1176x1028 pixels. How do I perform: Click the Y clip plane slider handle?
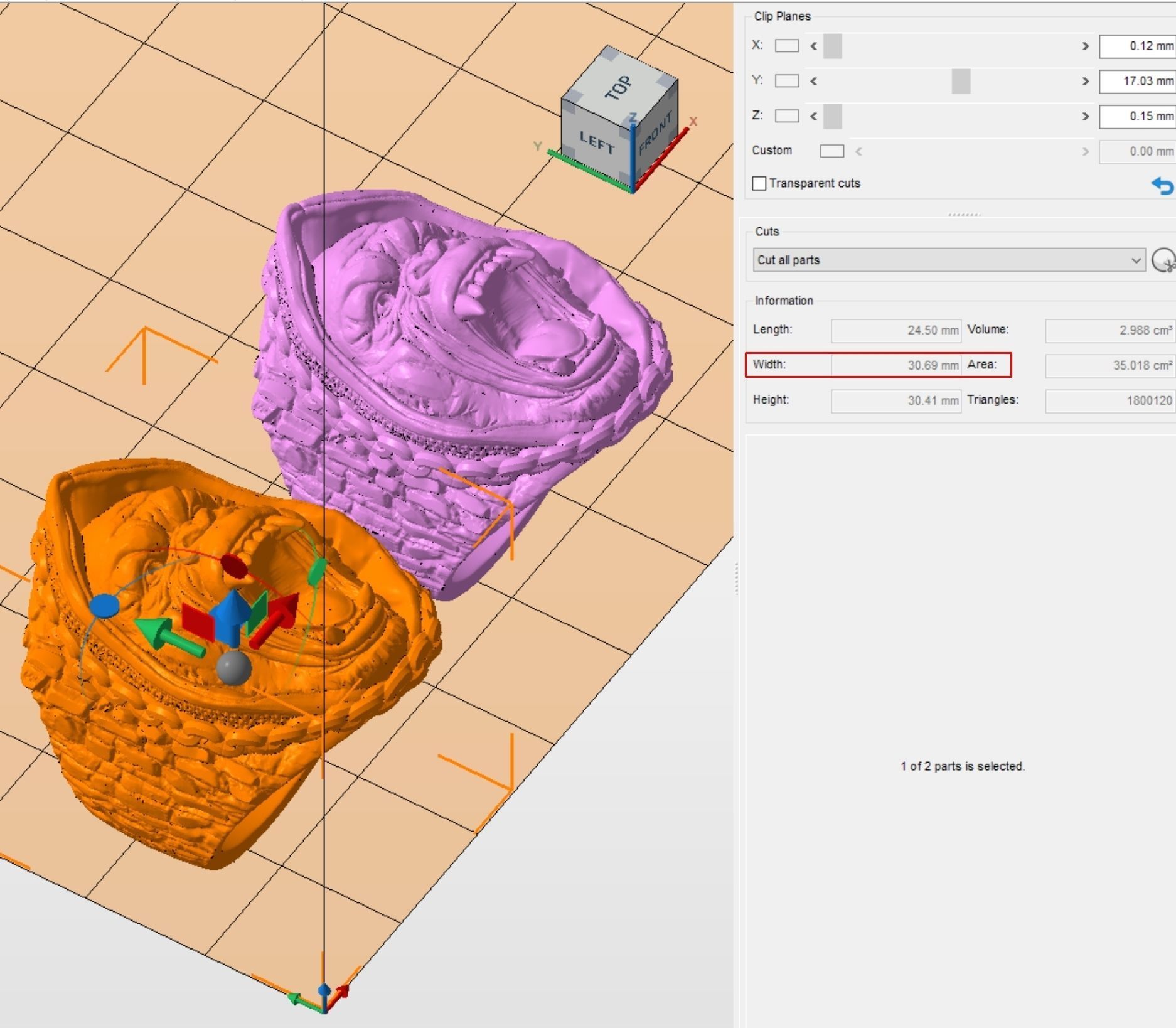(961, 82)
